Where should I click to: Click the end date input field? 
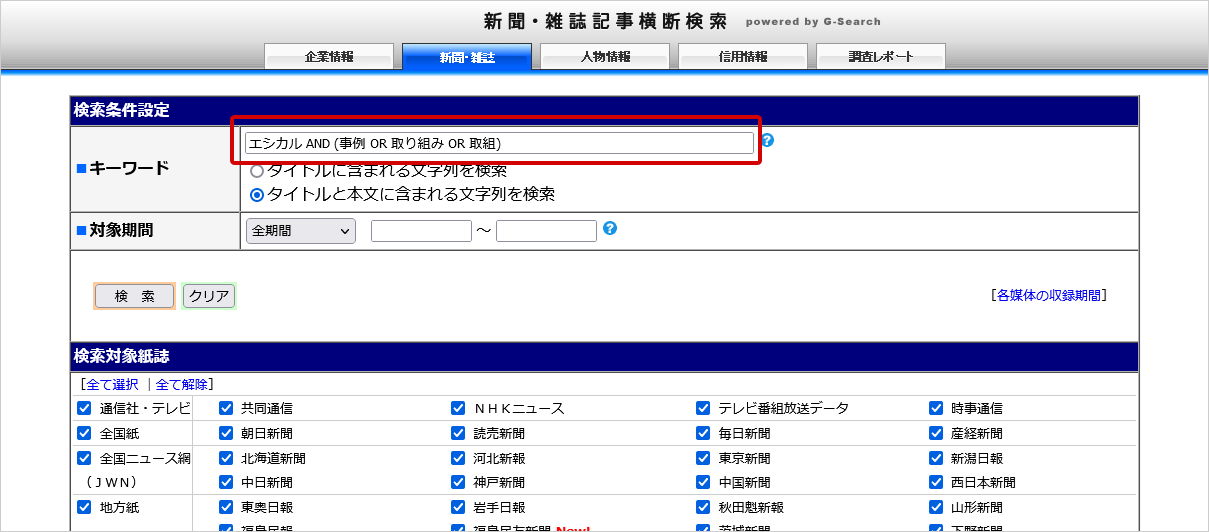click(x=546, y=231)
